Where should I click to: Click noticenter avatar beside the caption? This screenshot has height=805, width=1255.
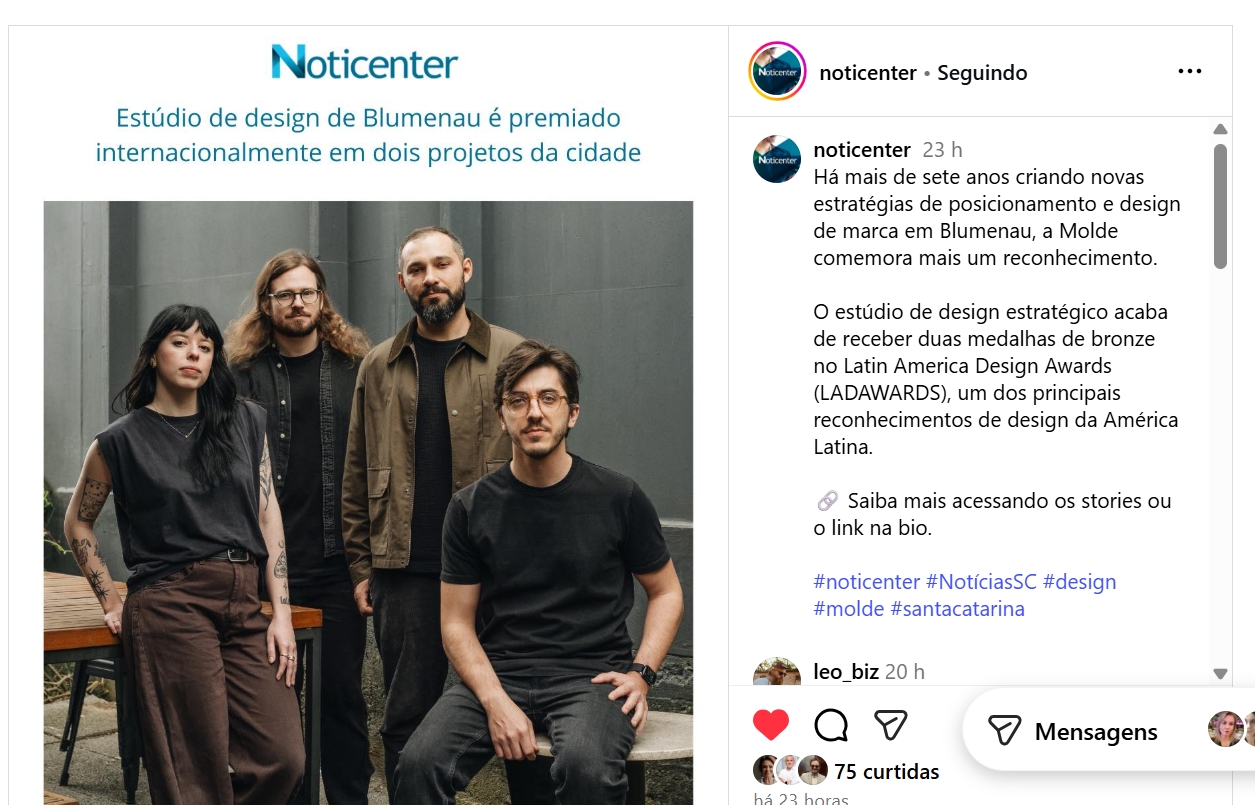coord(777,158)
